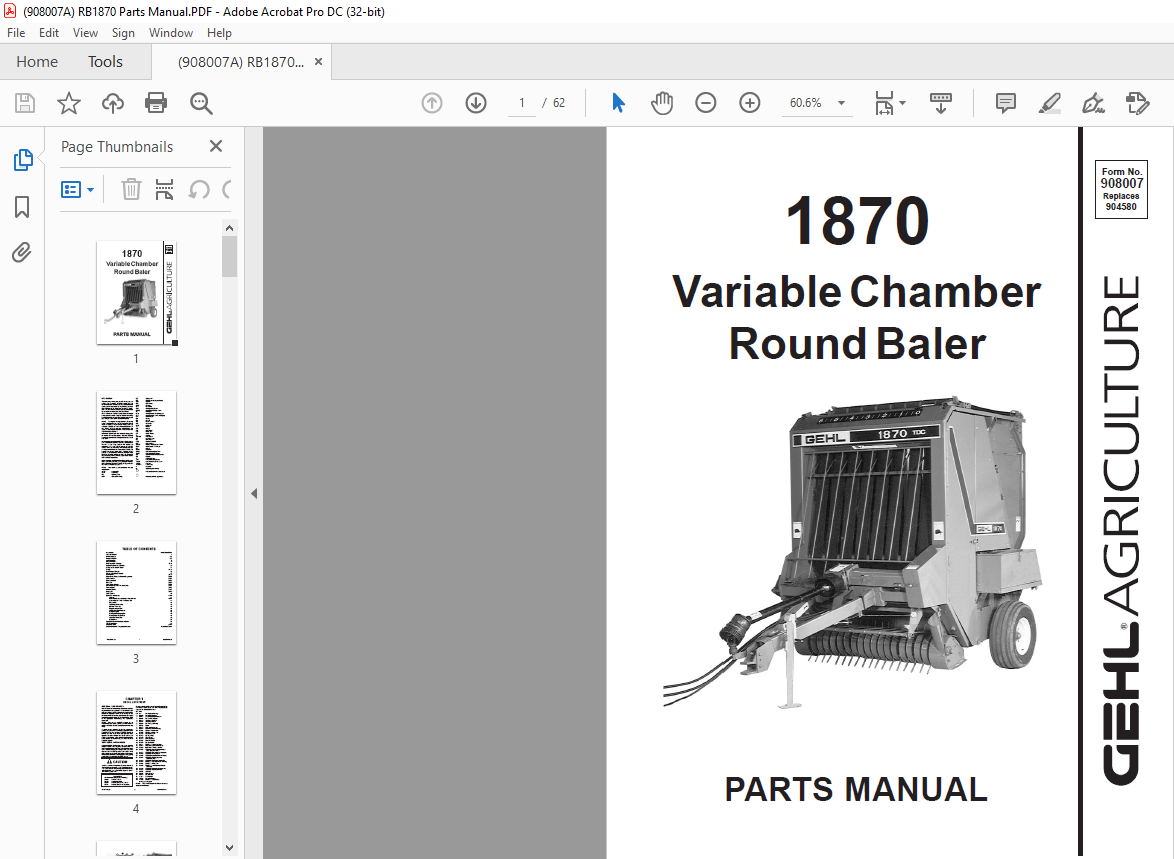
Task: Collapse the navigation pane arrow
Action: (254, 494)
